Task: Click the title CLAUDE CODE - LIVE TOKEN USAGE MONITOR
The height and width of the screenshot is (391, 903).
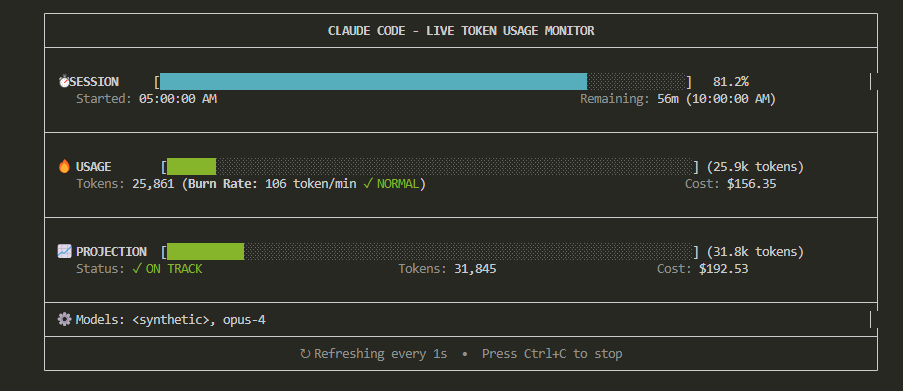Action: coord(461,31)
